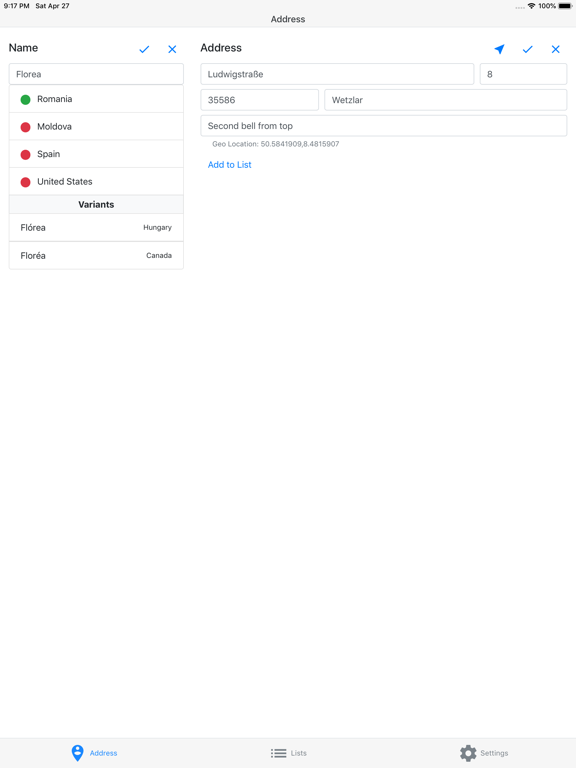Tap the red dot beside Moldova

25,127
